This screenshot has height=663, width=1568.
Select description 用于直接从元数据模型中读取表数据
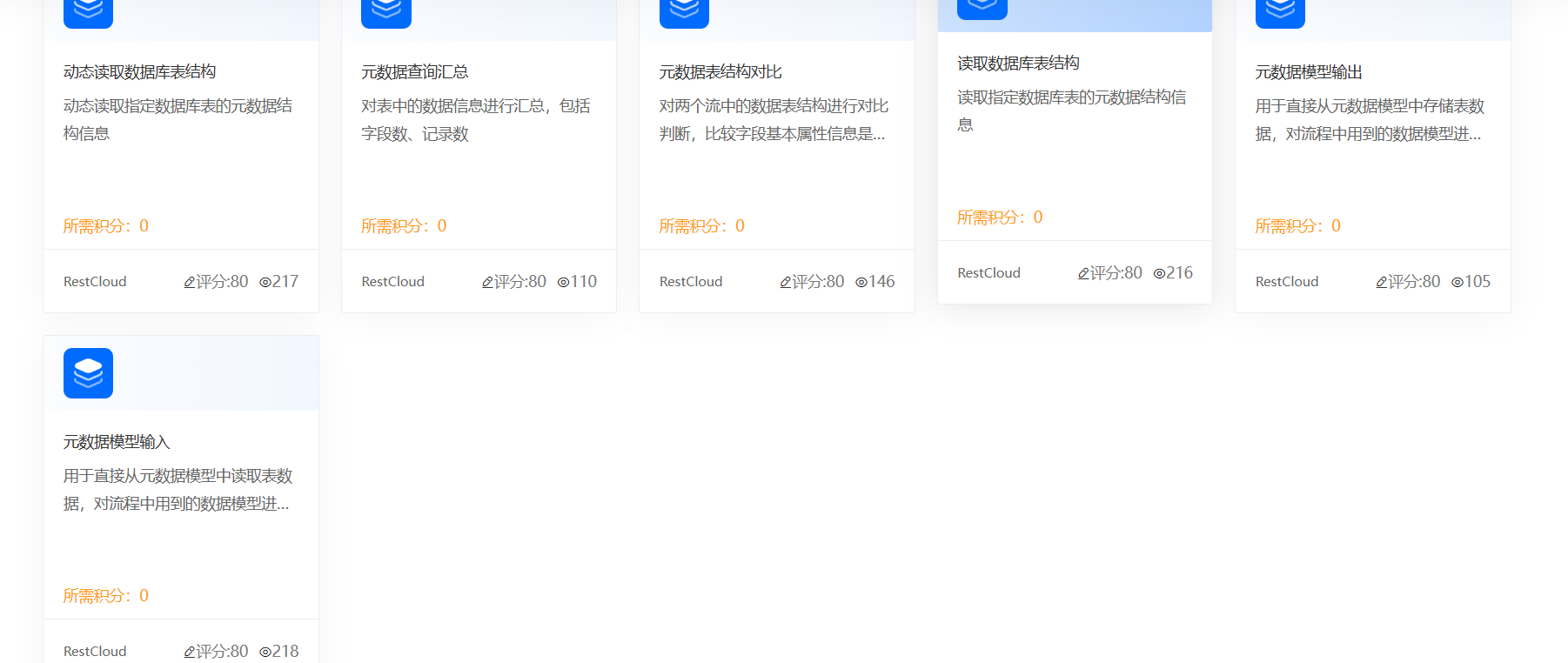[x=178, y=489]
